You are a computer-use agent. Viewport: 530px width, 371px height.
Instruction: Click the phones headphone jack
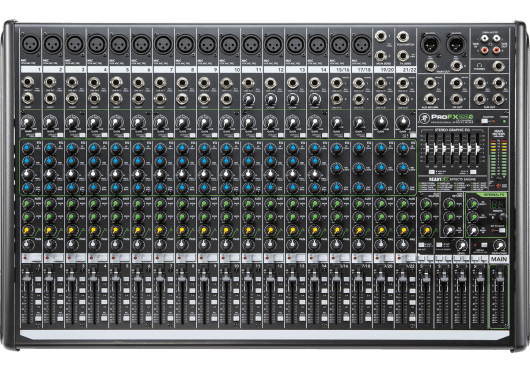coord(499,66)
